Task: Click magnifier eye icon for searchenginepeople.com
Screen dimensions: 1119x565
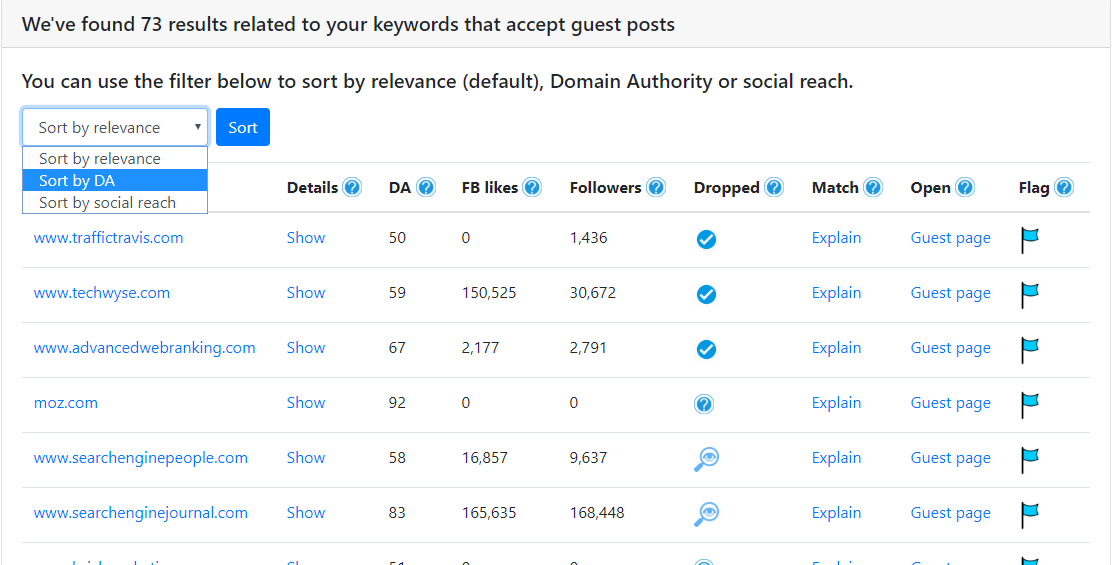Action: 707,459
